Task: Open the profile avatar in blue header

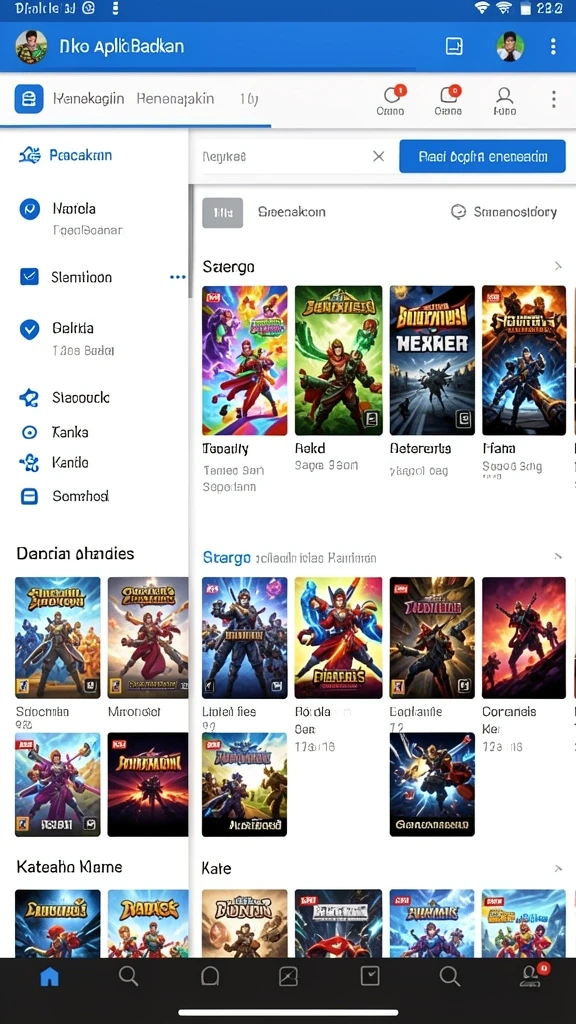Action: [31, 46]
